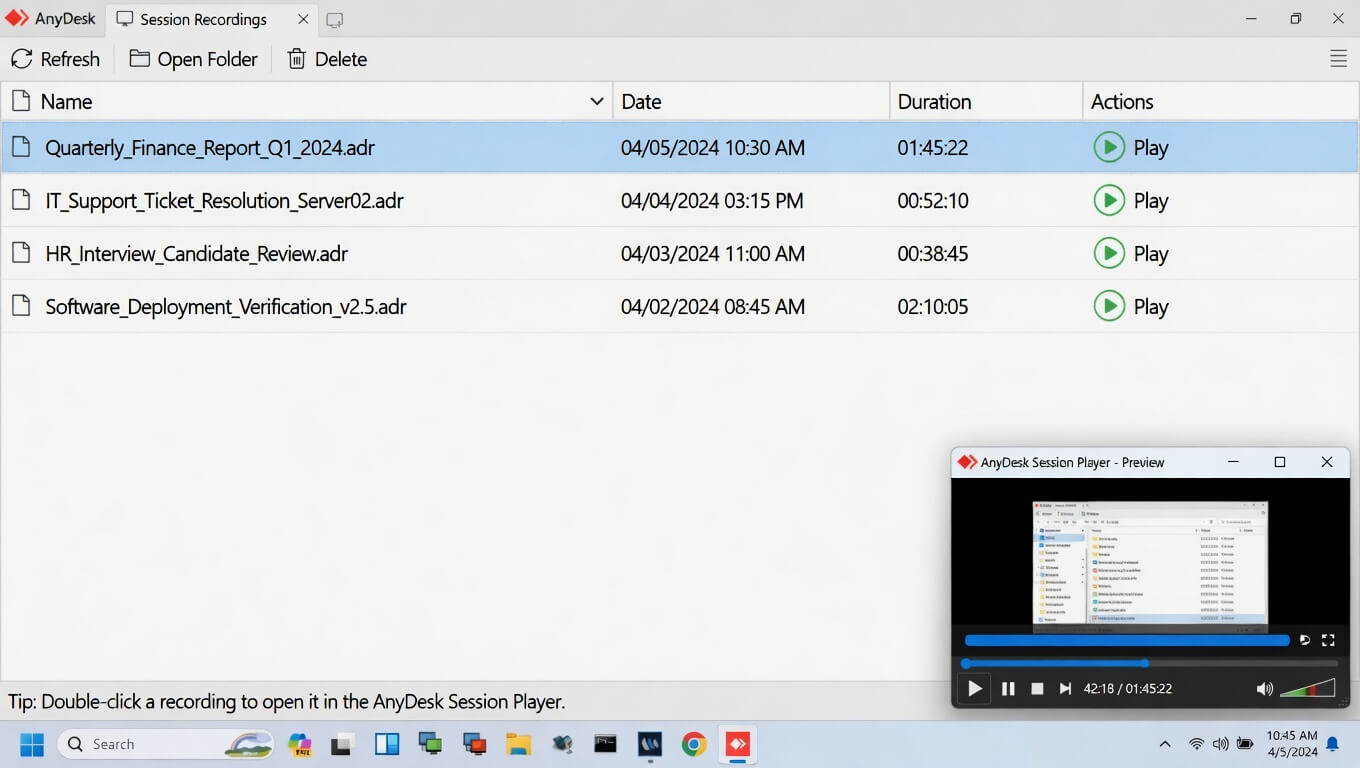The height and width of the screenshot is (768, 1360).
Task: Click the Delete trash button
Action: (327, 59)
